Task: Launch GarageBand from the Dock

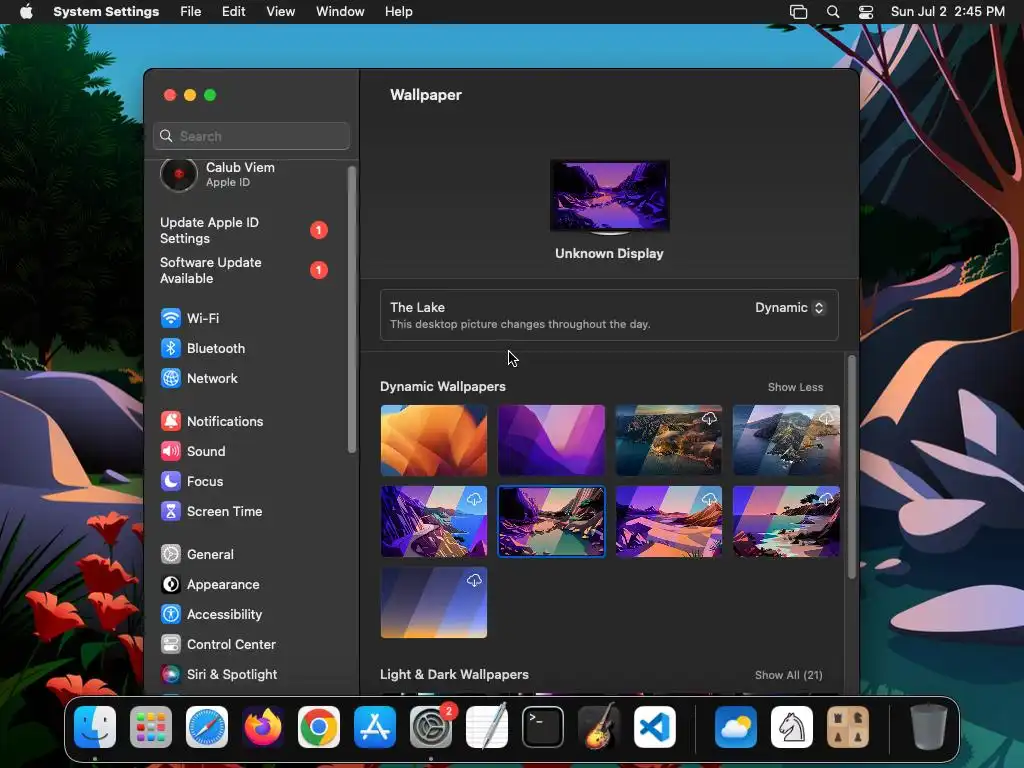Action: [x=599, y=727]
